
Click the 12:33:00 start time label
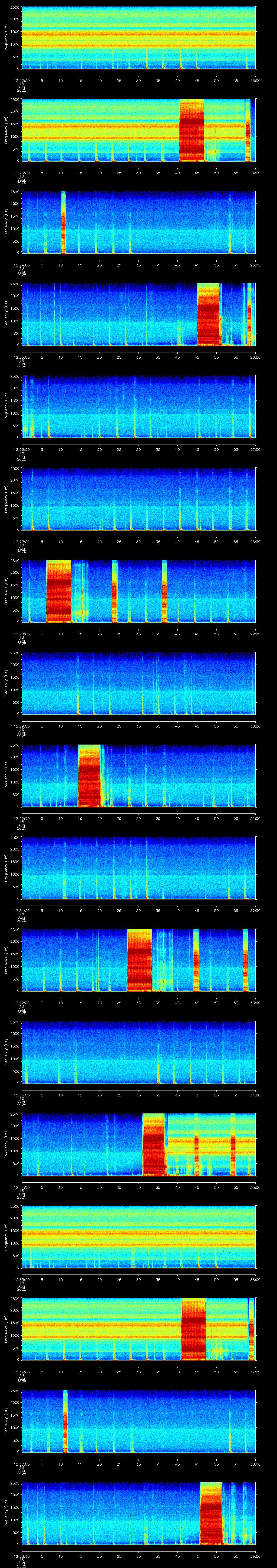(21, 1095)
